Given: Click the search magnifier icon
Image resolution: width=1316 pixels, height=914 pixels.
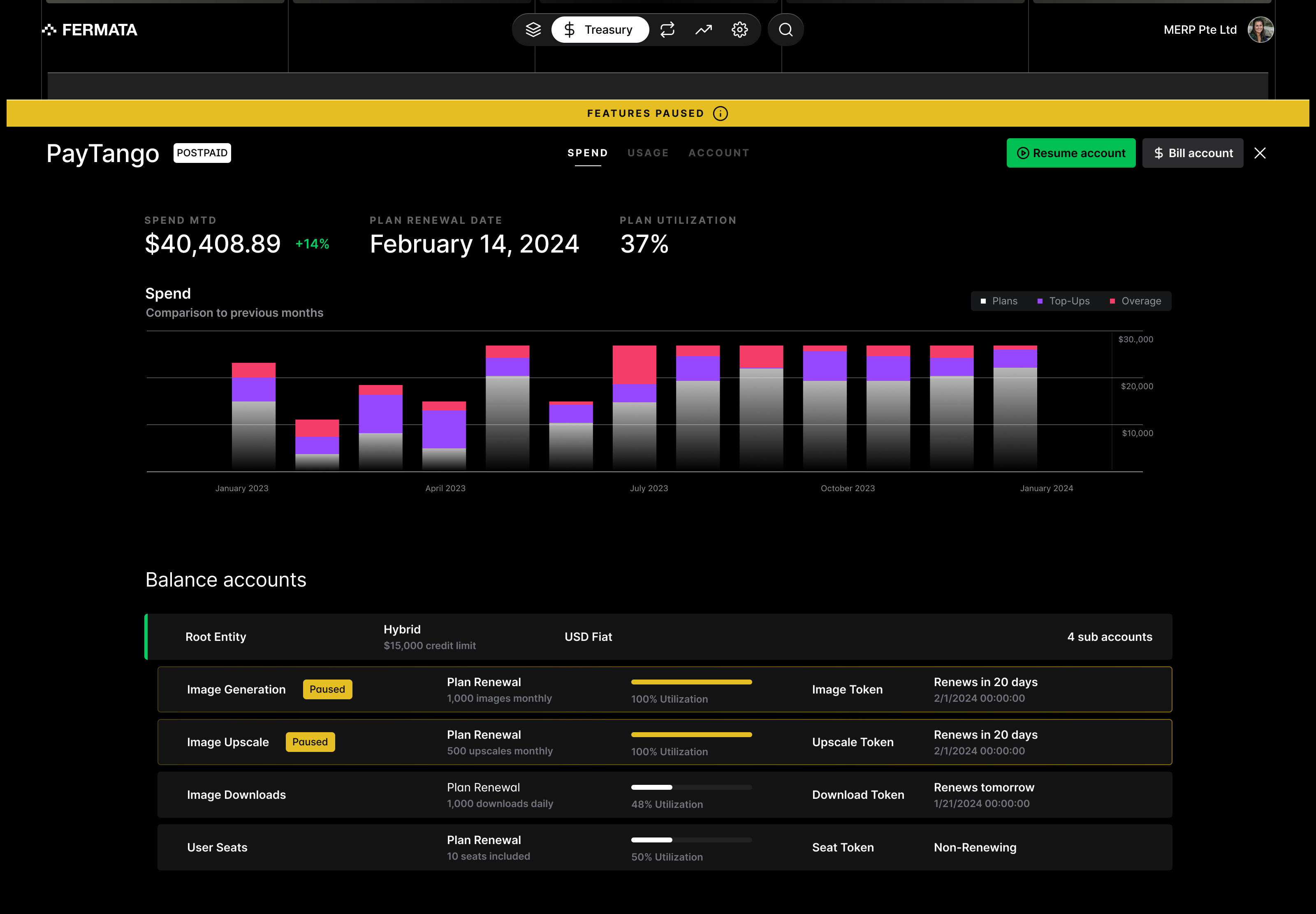Looking at the screenshot, I should tap(786, 30).
